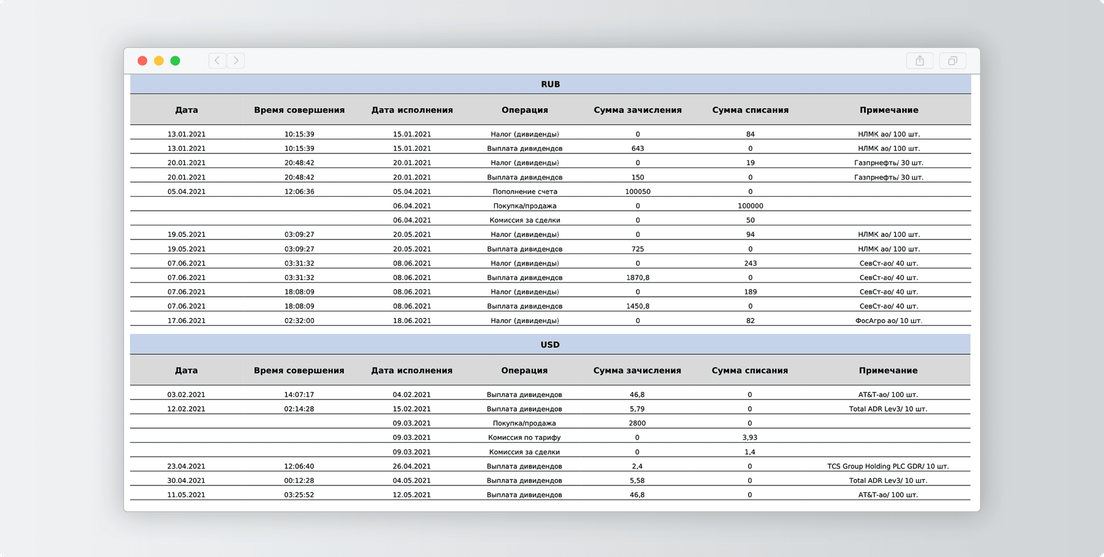
Task: Click the Сумма зачисления header in the USD table
Action: point(637,370)
